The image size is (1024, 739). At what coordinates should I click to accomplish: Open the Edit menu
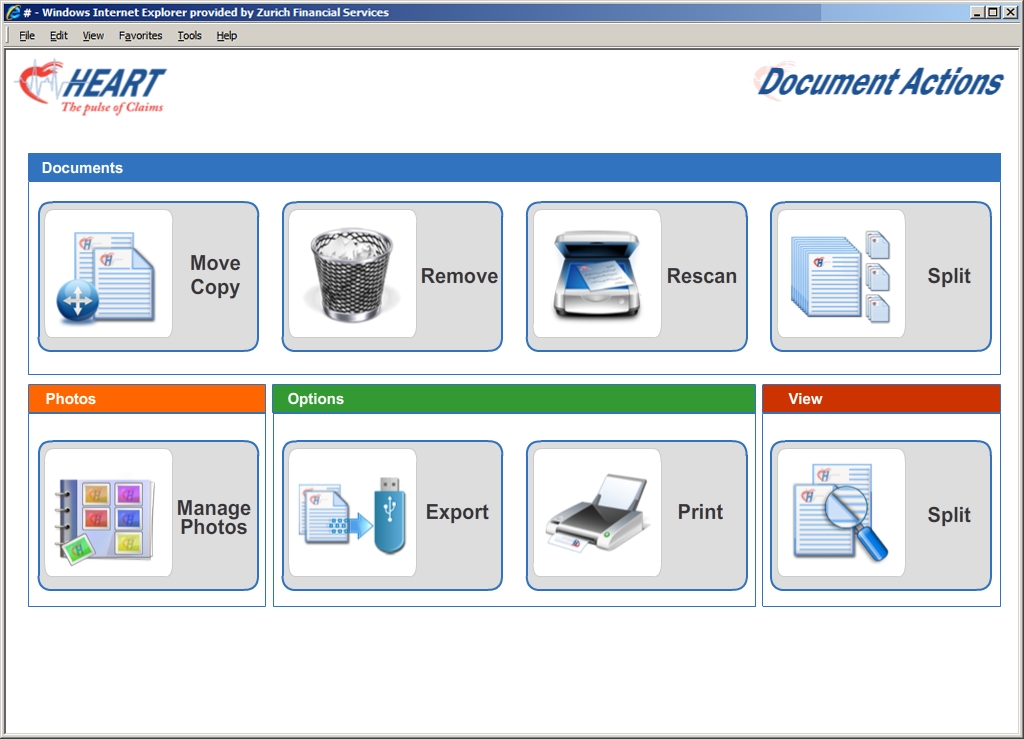59,35
